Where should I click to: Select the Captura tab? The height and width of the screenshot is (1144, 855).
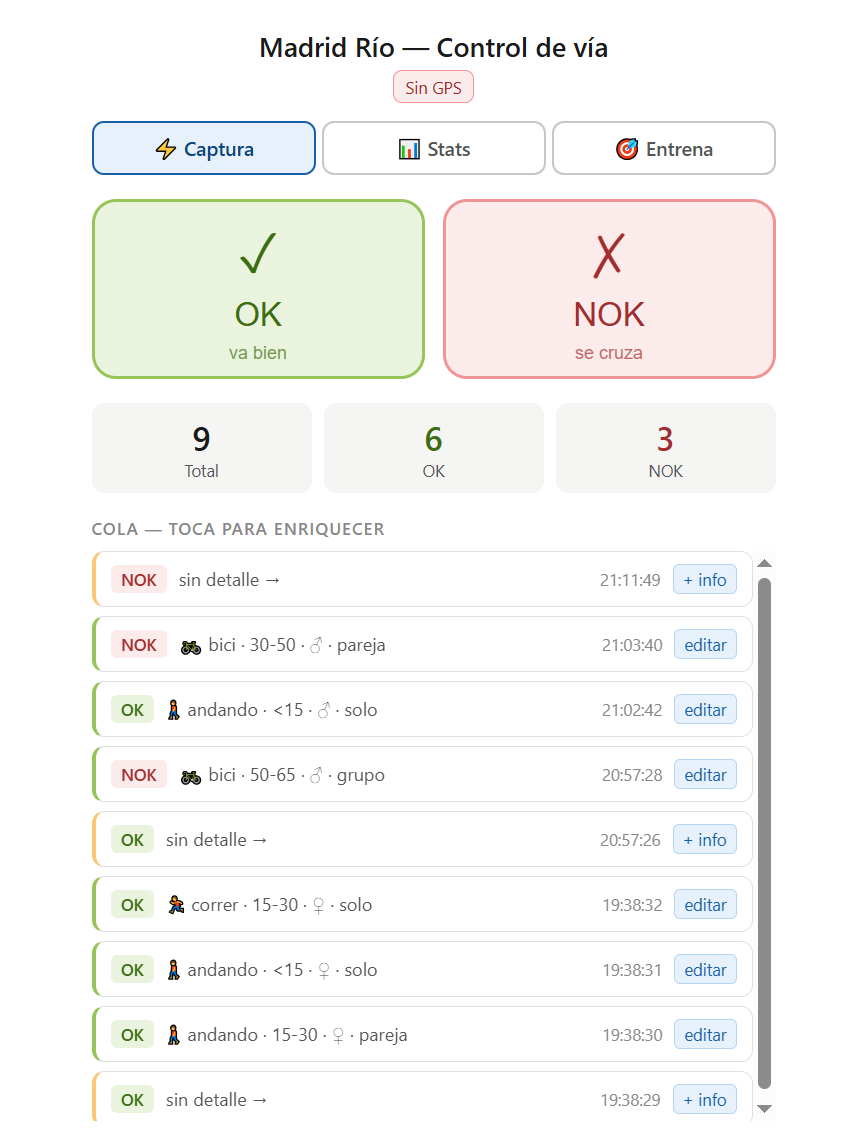click(204, 149)
